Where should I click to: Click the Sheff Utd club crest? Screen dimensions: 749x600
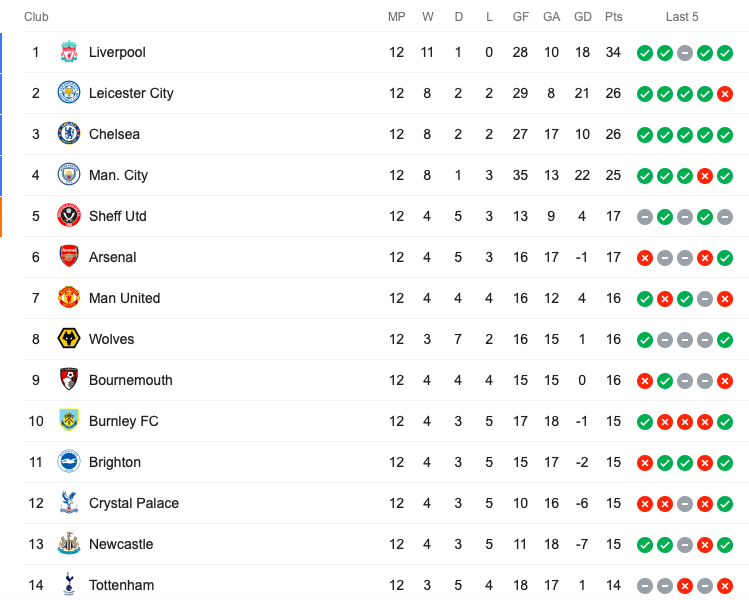coord(69,216)
